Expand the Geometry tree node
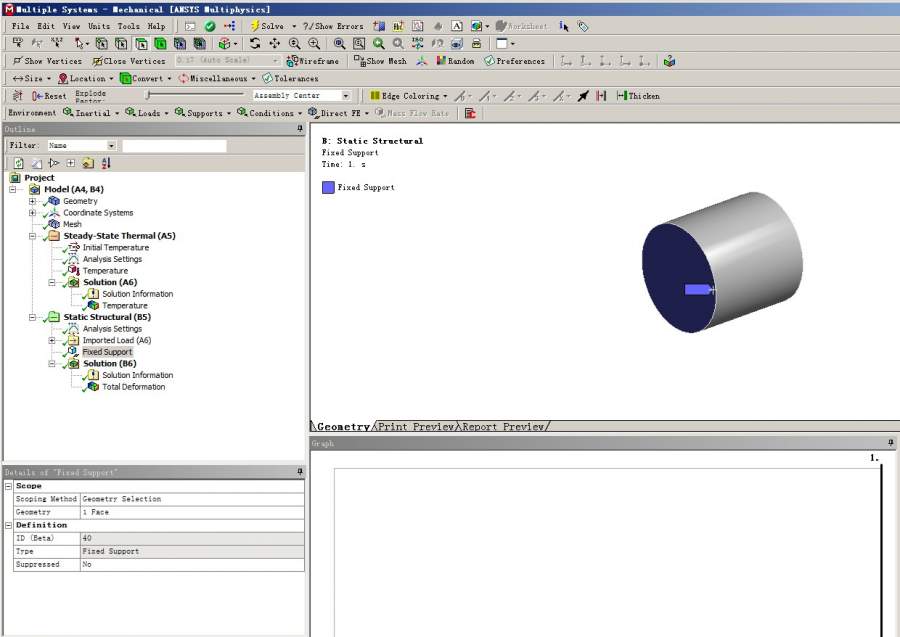Image resolution: width=900 pixels, height=637 pixels. click(33, 201)
